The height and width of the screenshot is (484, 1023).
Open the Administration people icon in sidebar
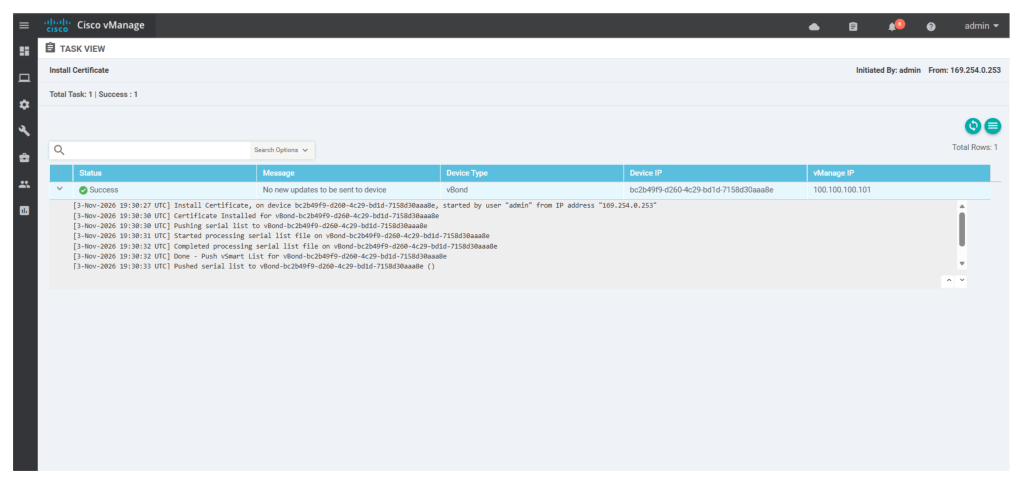[x=24, y=184]
